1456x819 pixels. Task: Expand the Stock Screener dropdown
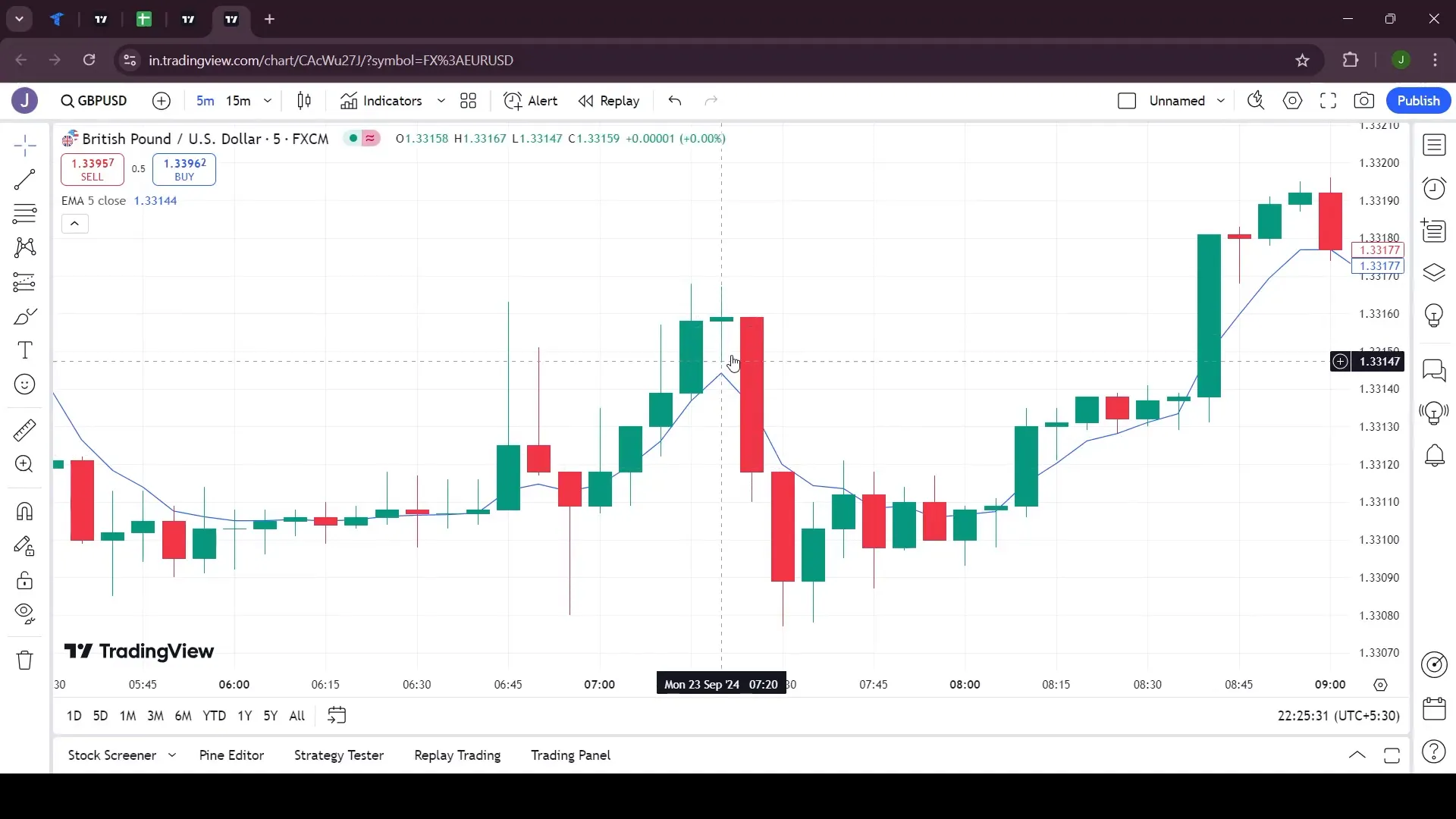172,755
